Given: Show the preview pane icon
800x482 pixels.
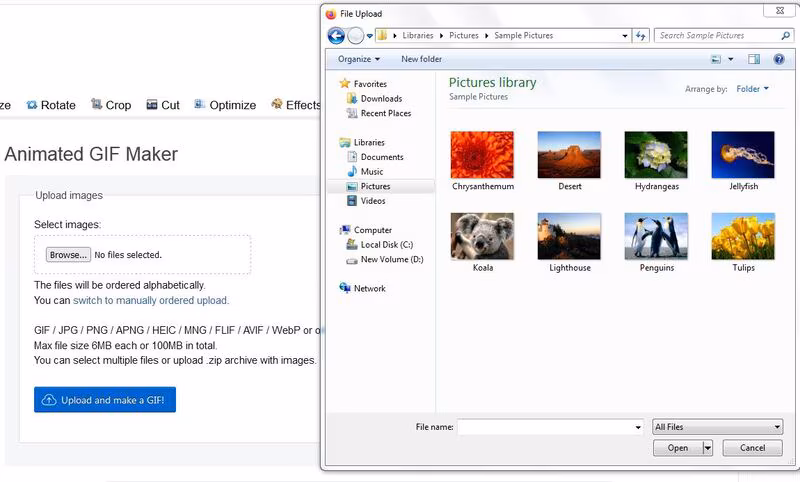Looking at the screenshot, I should click(x=754, y=59).
